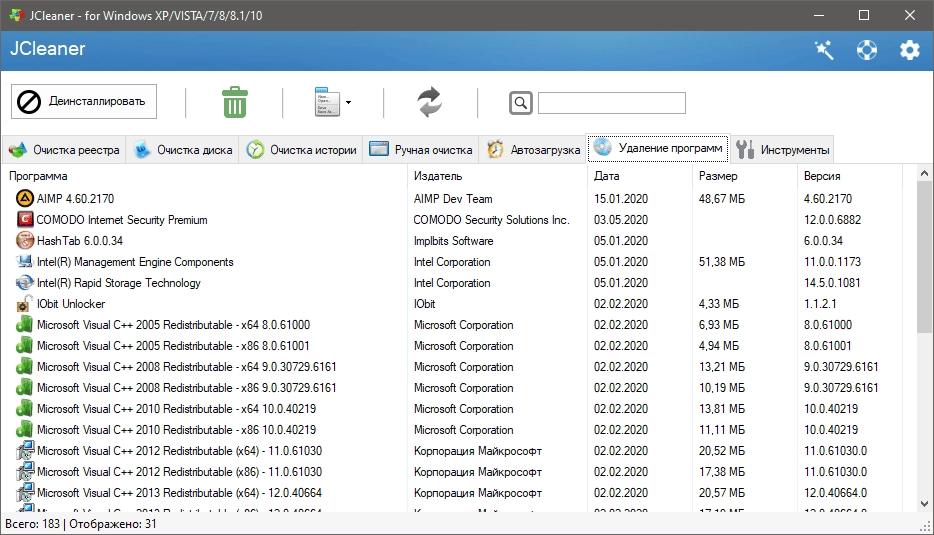Click the Visual C++ 2010 x64 row icon
Screen dimensions: 934x535
(24, 409)
